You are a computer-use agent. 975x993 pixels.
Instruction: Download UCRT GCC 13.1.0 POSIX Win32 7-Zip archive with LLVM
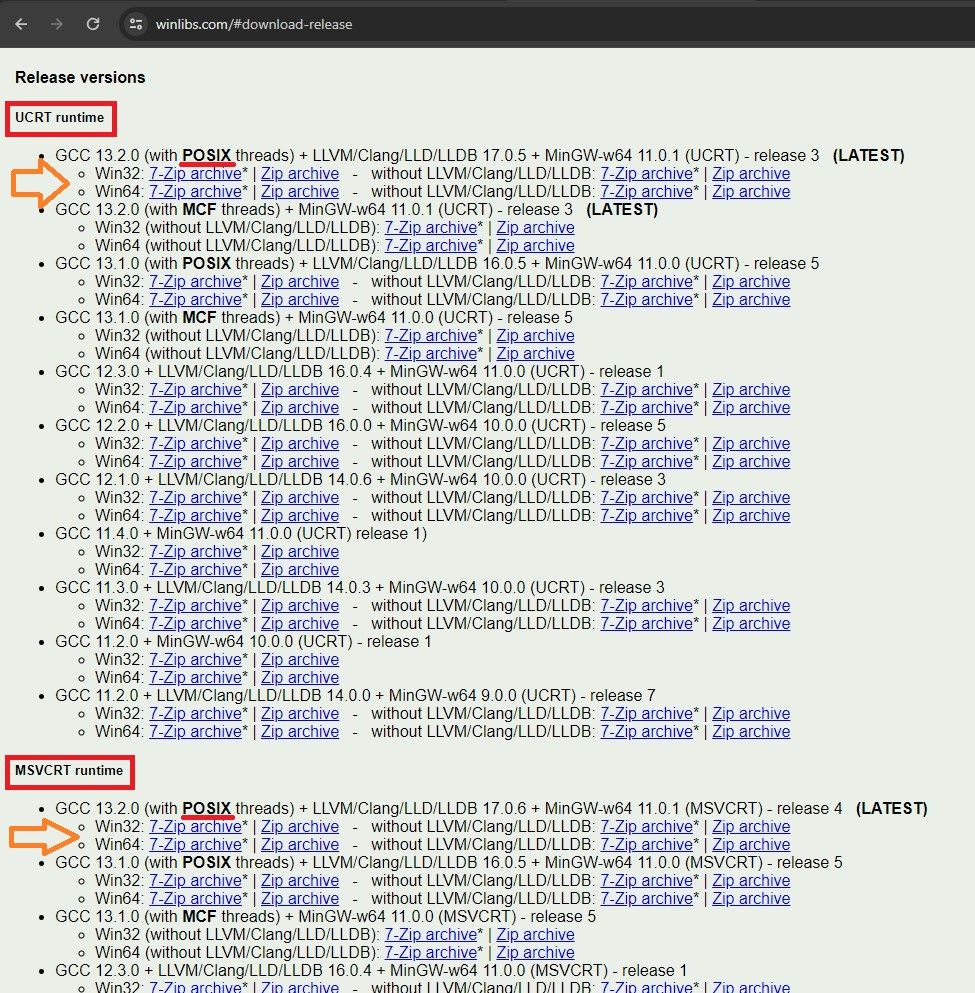196,281
